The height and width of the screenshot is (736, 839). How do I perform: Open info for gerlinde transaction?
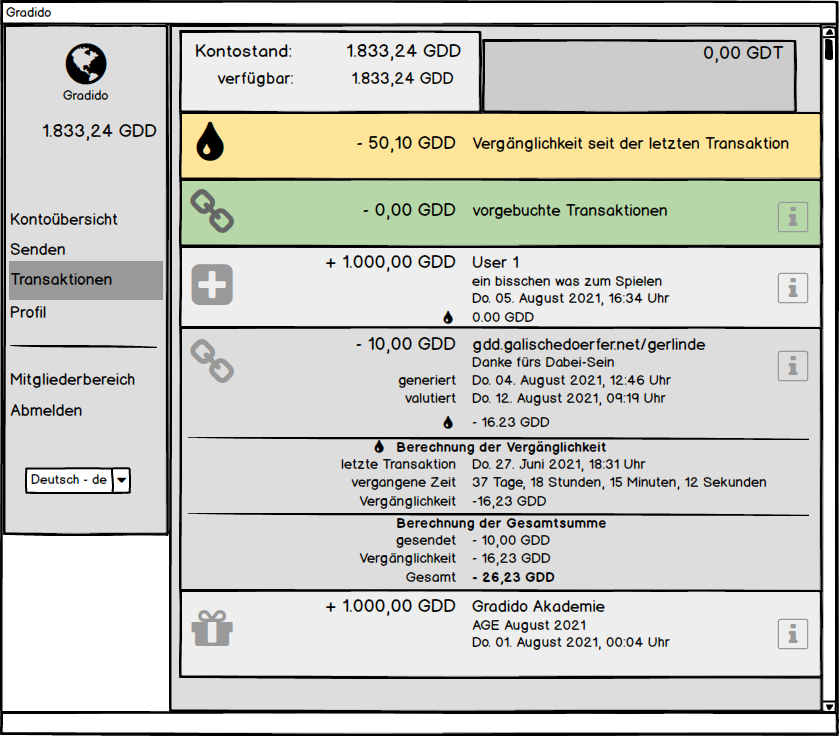tap(792, 366)
